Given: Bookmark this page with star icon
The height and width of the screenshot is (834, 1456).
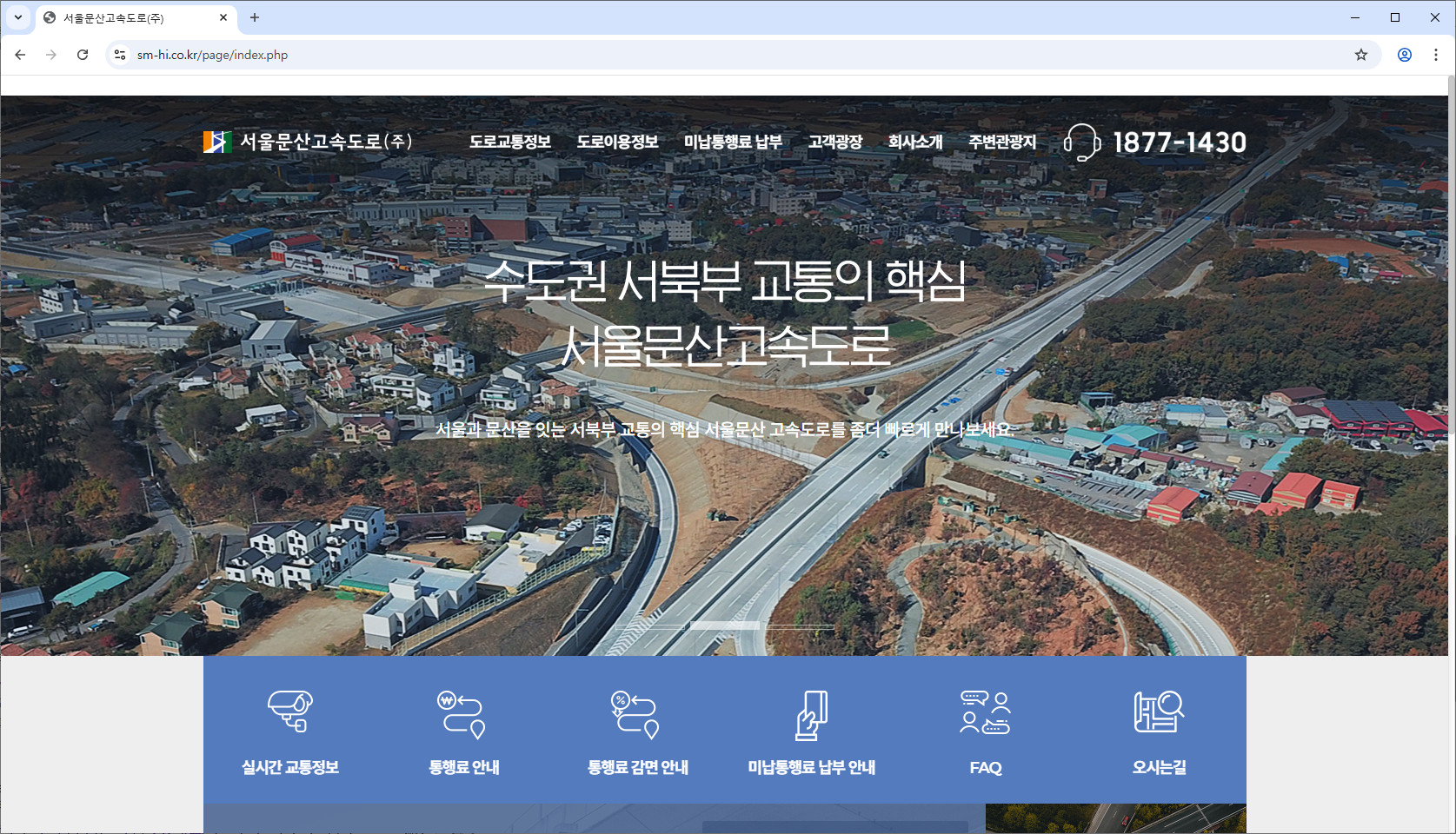Looking at the screenshot, I should coord(1361,55).
